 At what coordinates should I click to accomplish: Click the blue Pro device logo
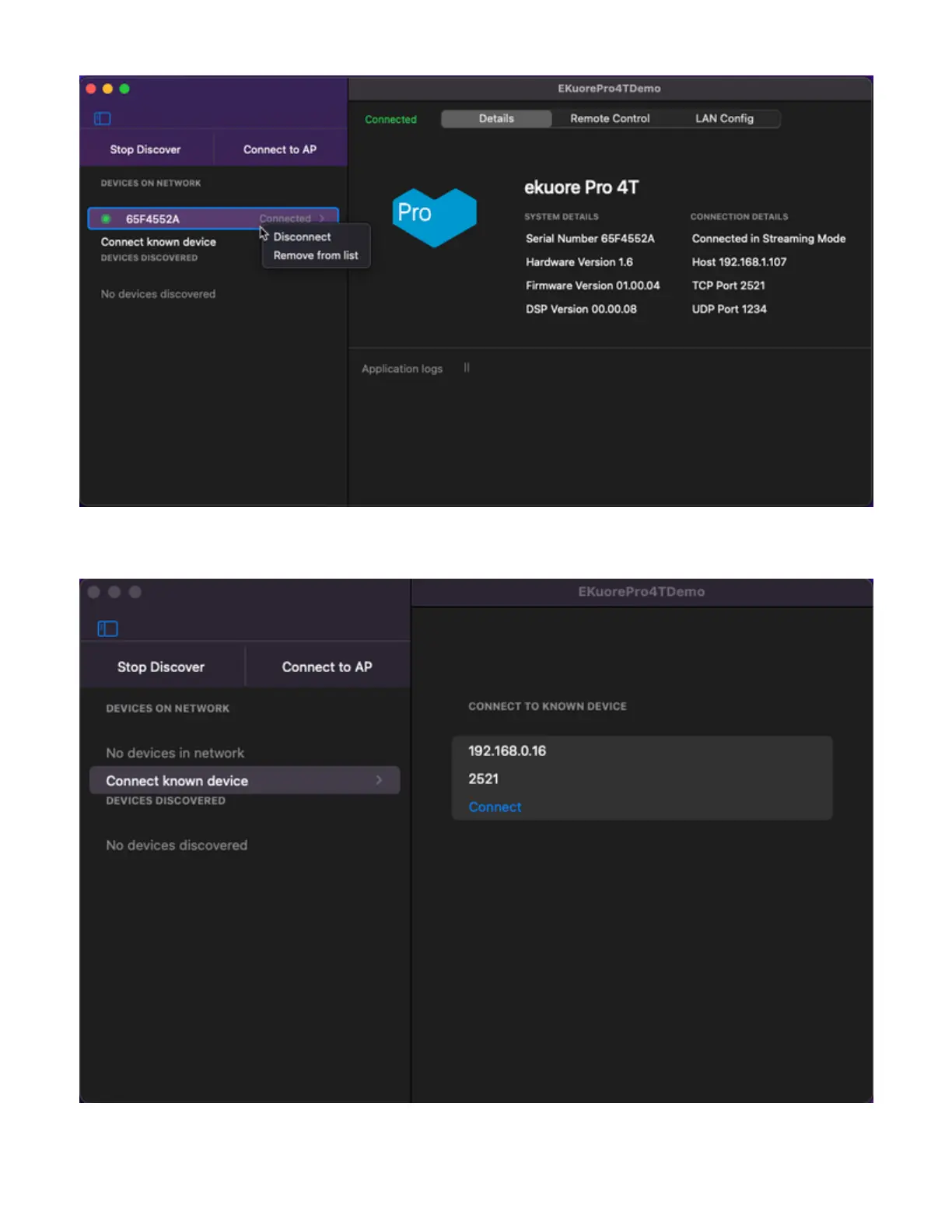[434, 216]
